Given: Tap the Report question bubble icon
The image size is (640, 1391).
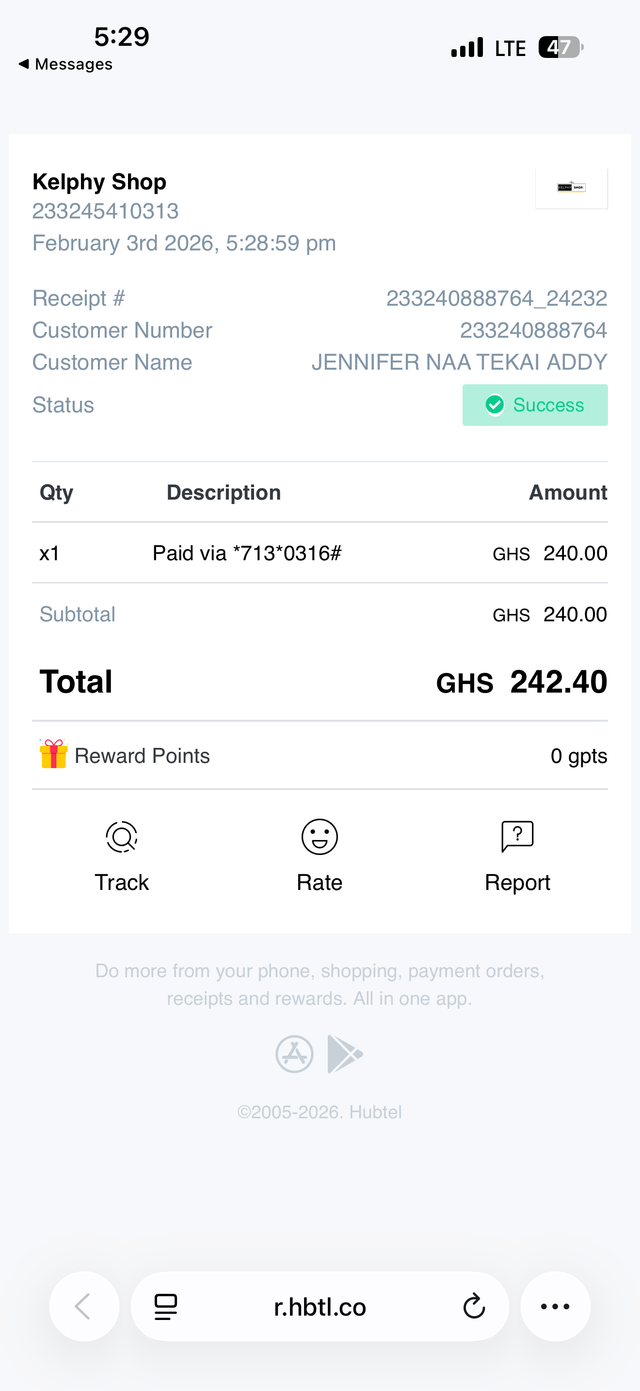Looking at the screenshot, I should (x=517, y=836).
